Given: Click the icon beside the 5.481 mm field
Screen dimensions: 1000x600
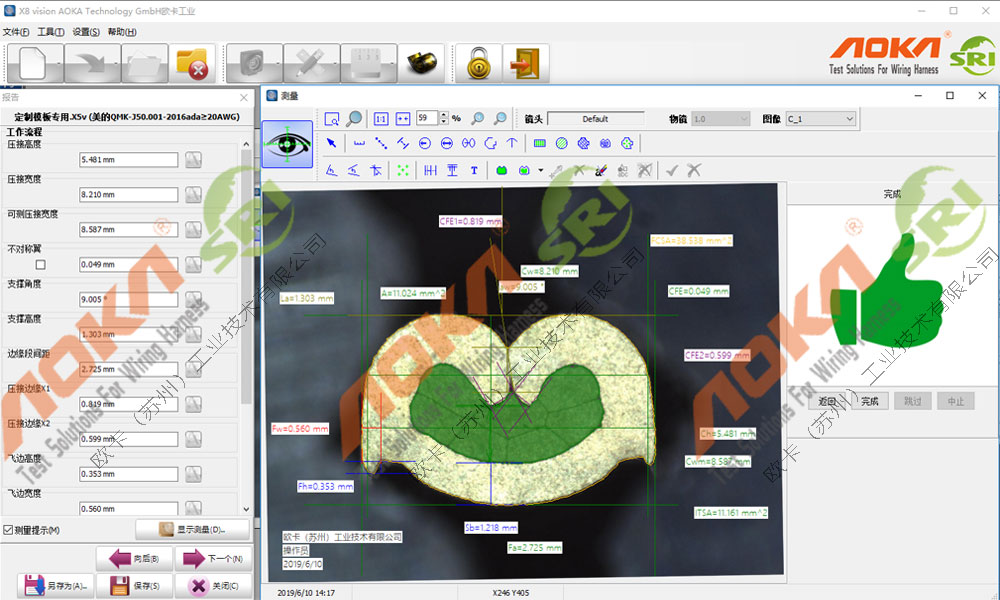Looking at the screenshot, I should [193, 159].
